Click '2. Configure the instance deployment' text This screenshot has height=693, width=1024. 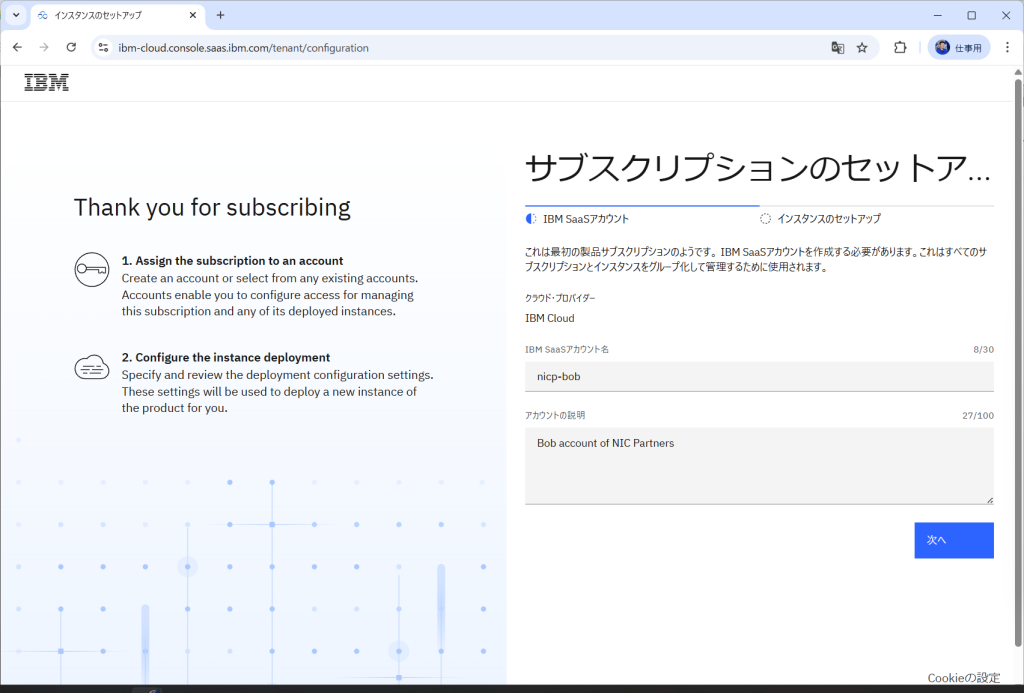point(226,357)
